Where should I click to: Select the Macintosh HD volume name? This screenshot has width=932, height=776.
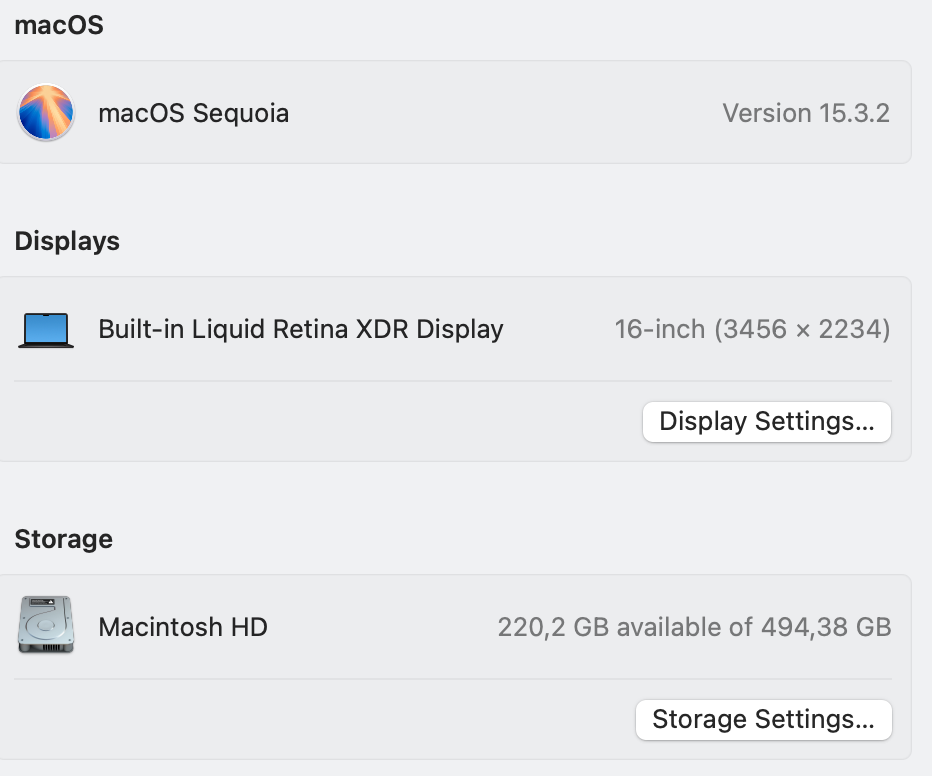pos(183,627)
